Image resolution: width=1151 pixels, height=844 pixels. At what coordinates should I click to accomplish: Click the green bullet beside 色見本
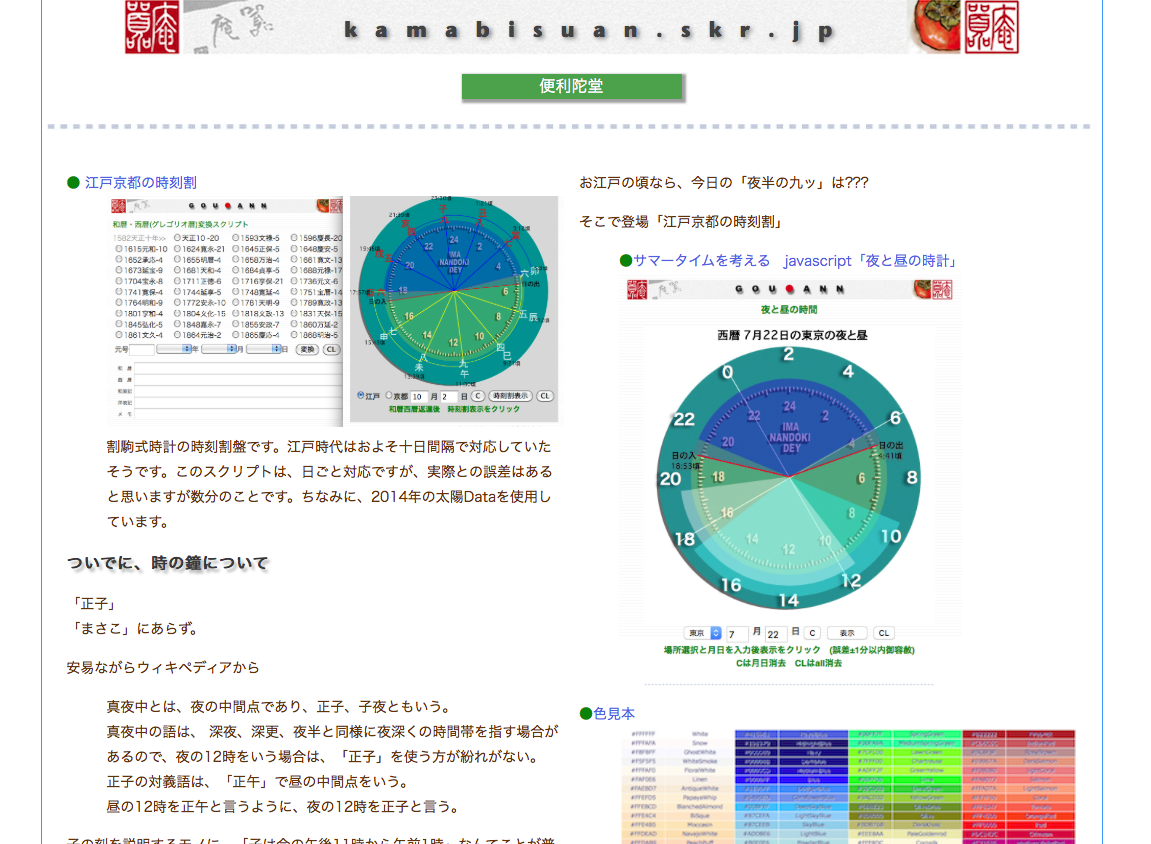(x=586, y=713)
